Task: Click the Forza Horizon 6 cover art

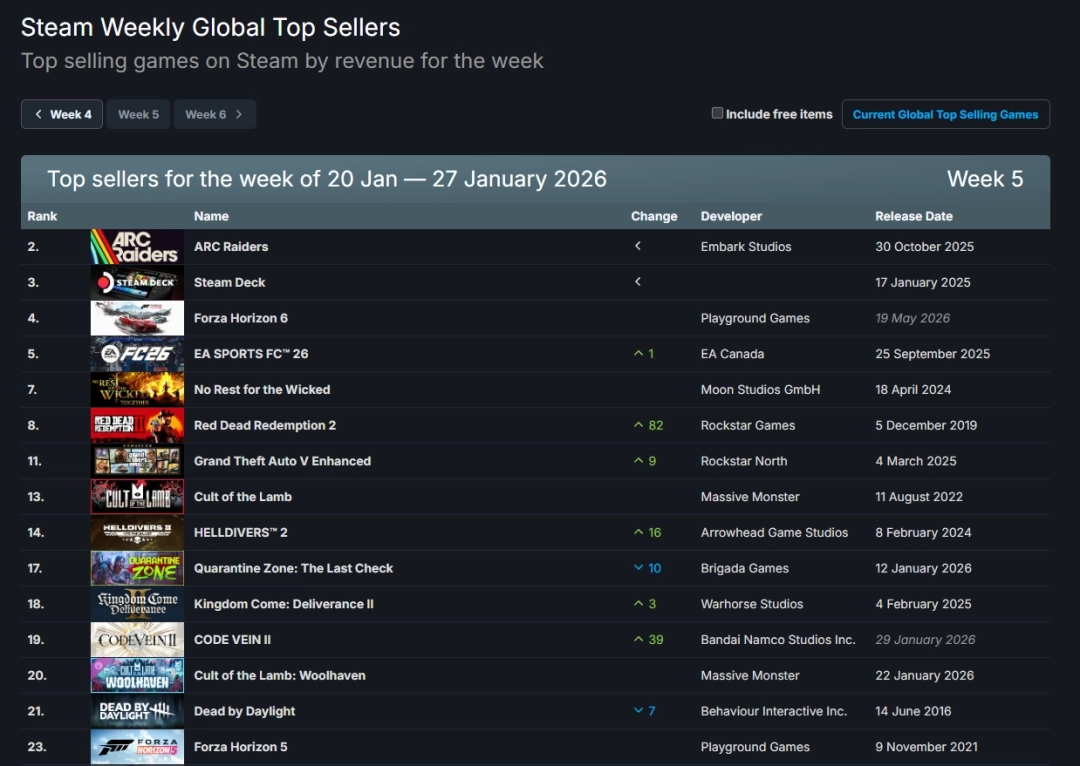Action: (x=137, y=318)
